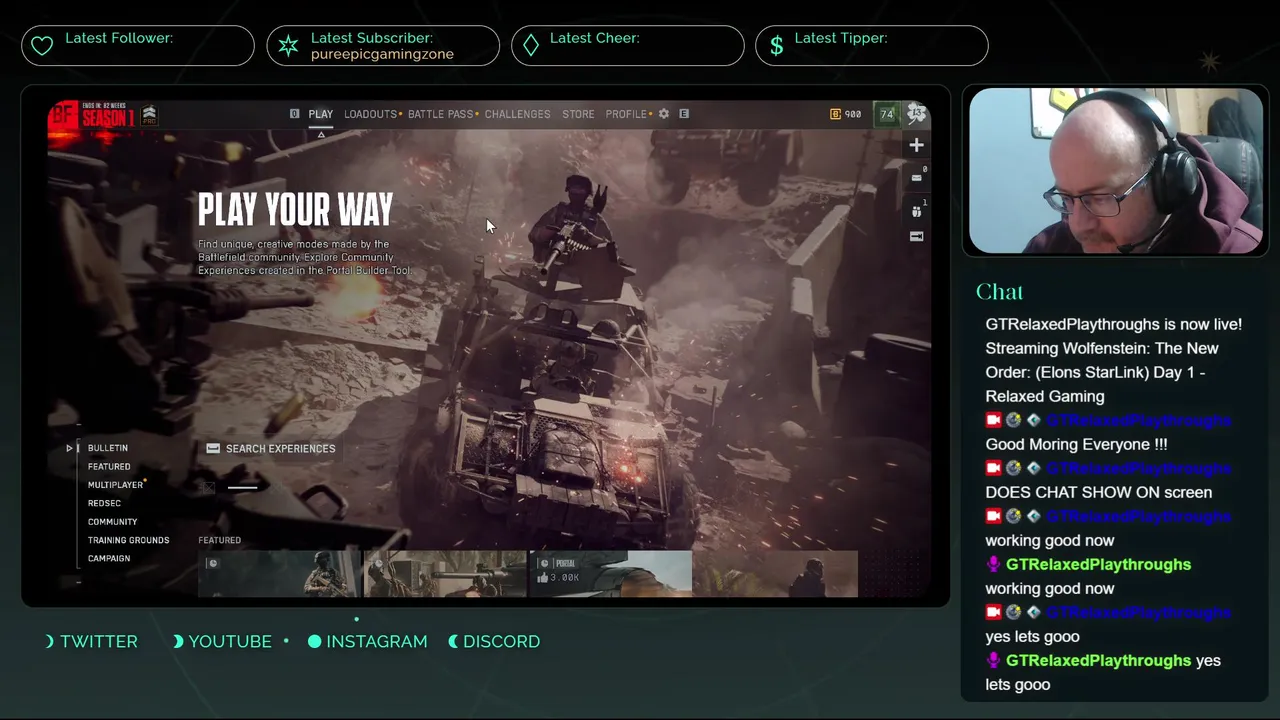Click the 'PLAY YOUR WAY' headline
The image size is (1280, 720).
click(296, 210)
